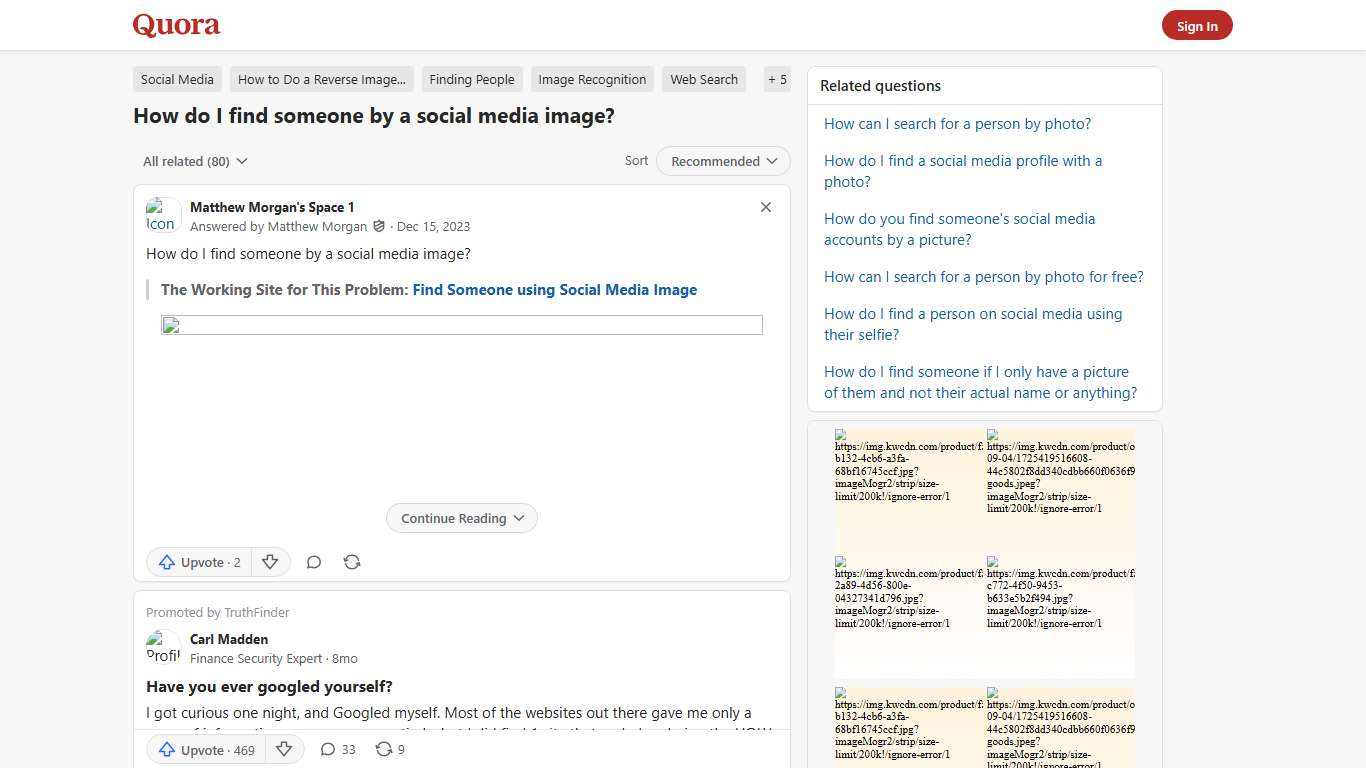The width and height of the screenshot is (1366, 768).
Task: Select the Web Search topic filter
Action: (704, 79)
